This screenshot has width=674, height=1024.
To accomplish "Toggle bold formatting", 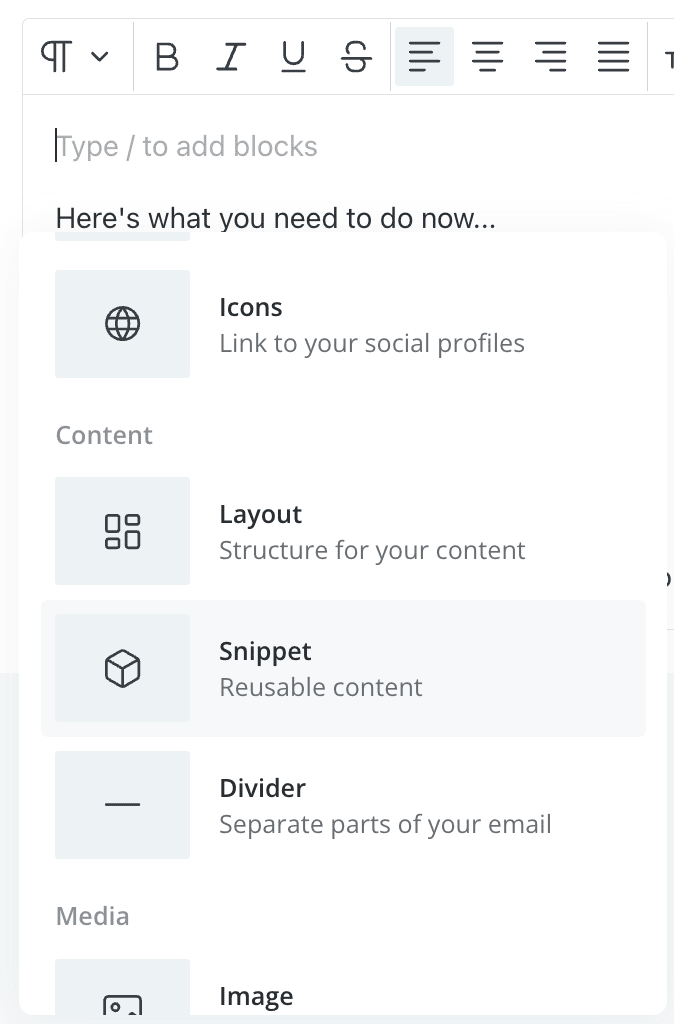I will coord(167,57).
